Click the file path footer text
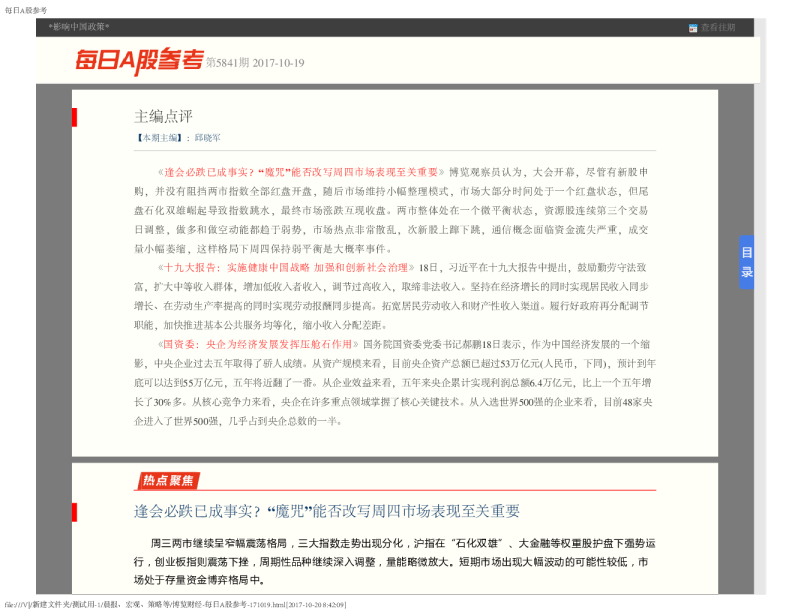The image size is (792, 612). coord(175,604)
